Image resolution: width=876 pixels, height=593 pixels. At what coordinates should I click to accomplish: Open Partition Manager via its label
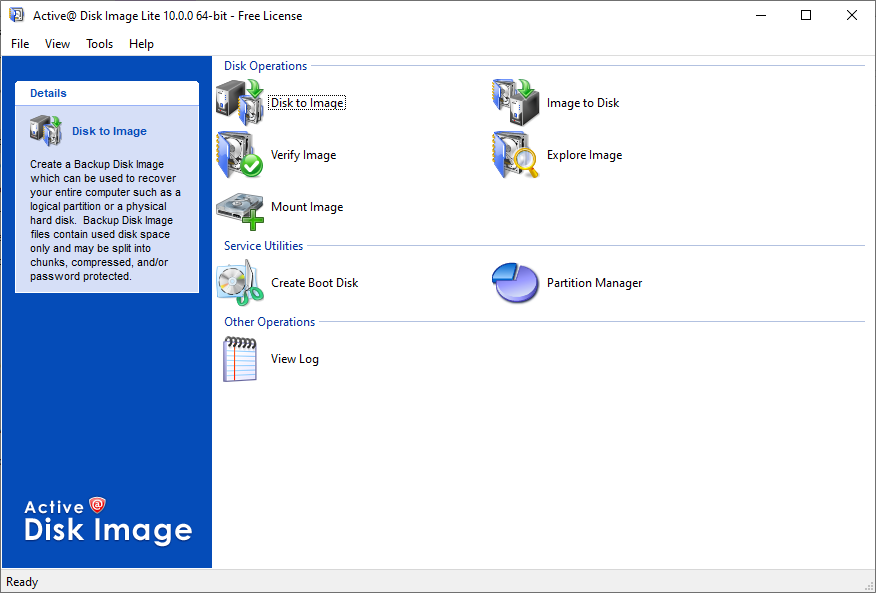point(594,283)
